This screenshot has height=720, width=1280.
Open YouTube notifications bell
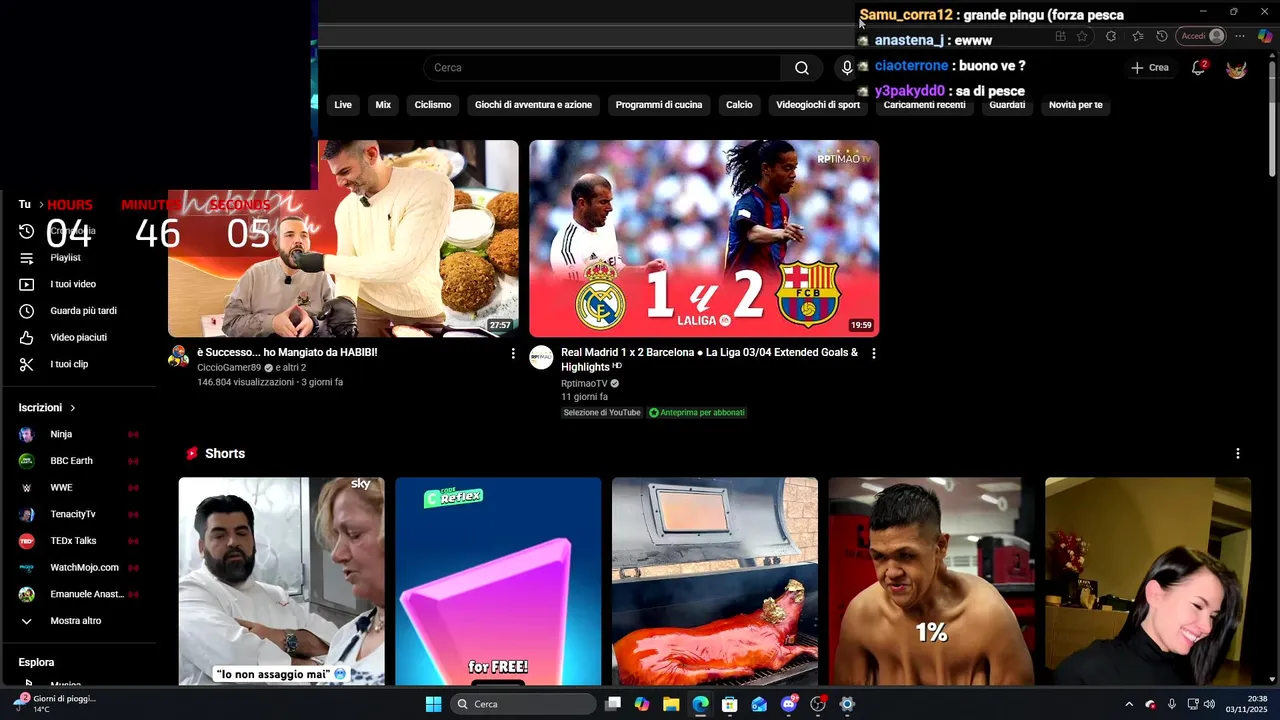tap(1198, 68)
